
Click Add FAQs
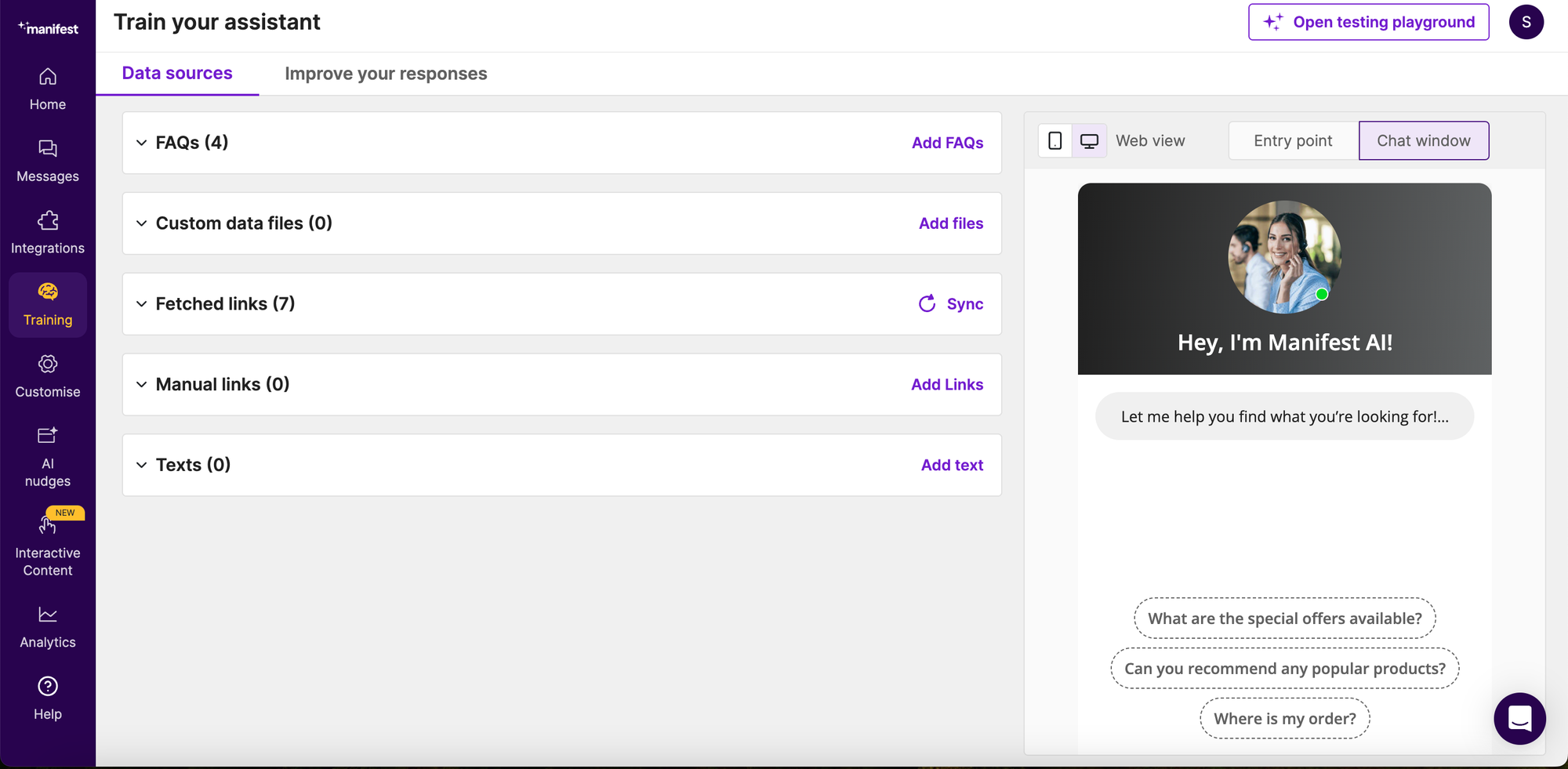(x=947, y=143)
